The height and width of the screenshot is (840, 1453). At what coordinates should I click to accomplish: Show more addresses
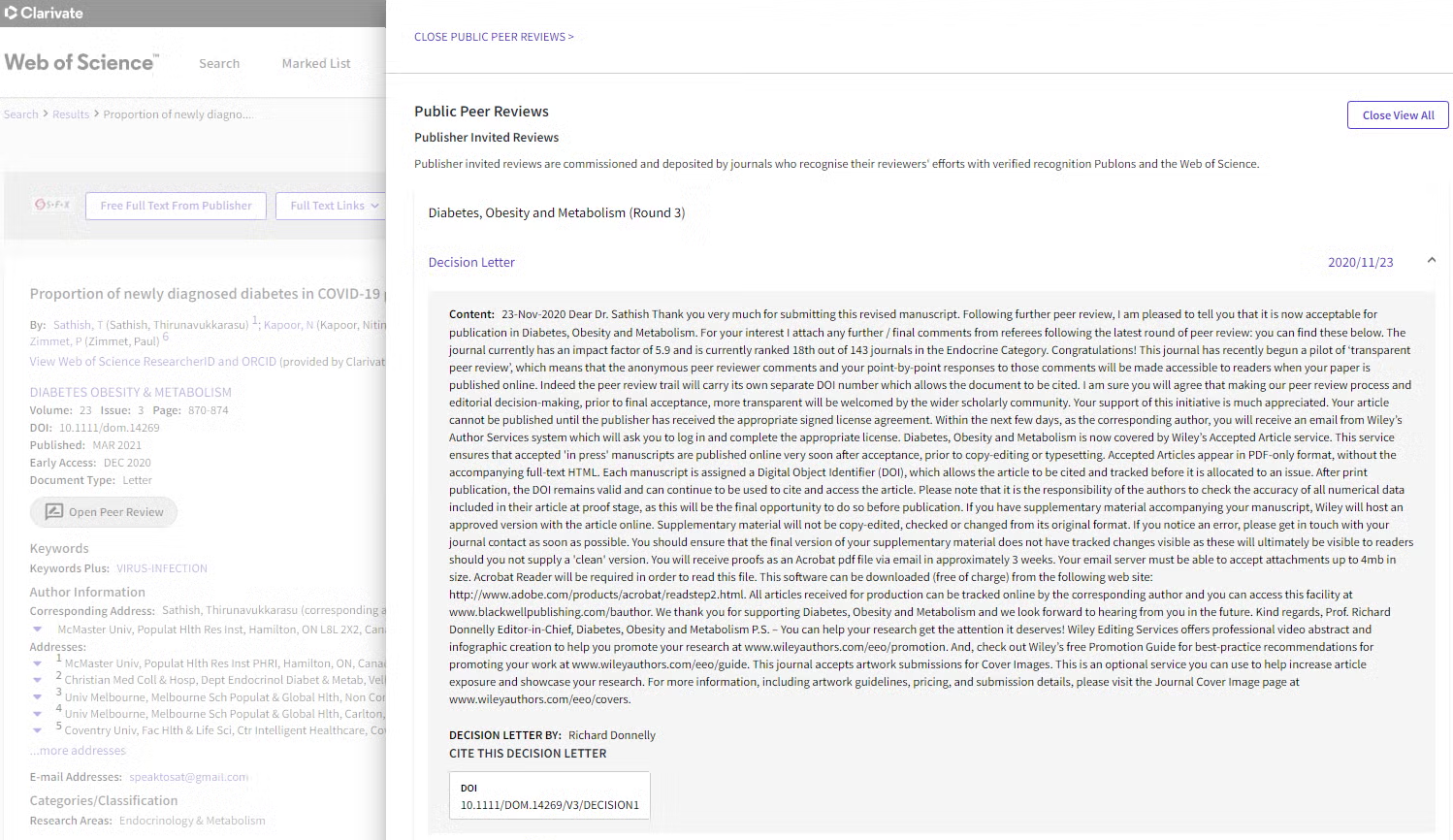pos(78,751)
